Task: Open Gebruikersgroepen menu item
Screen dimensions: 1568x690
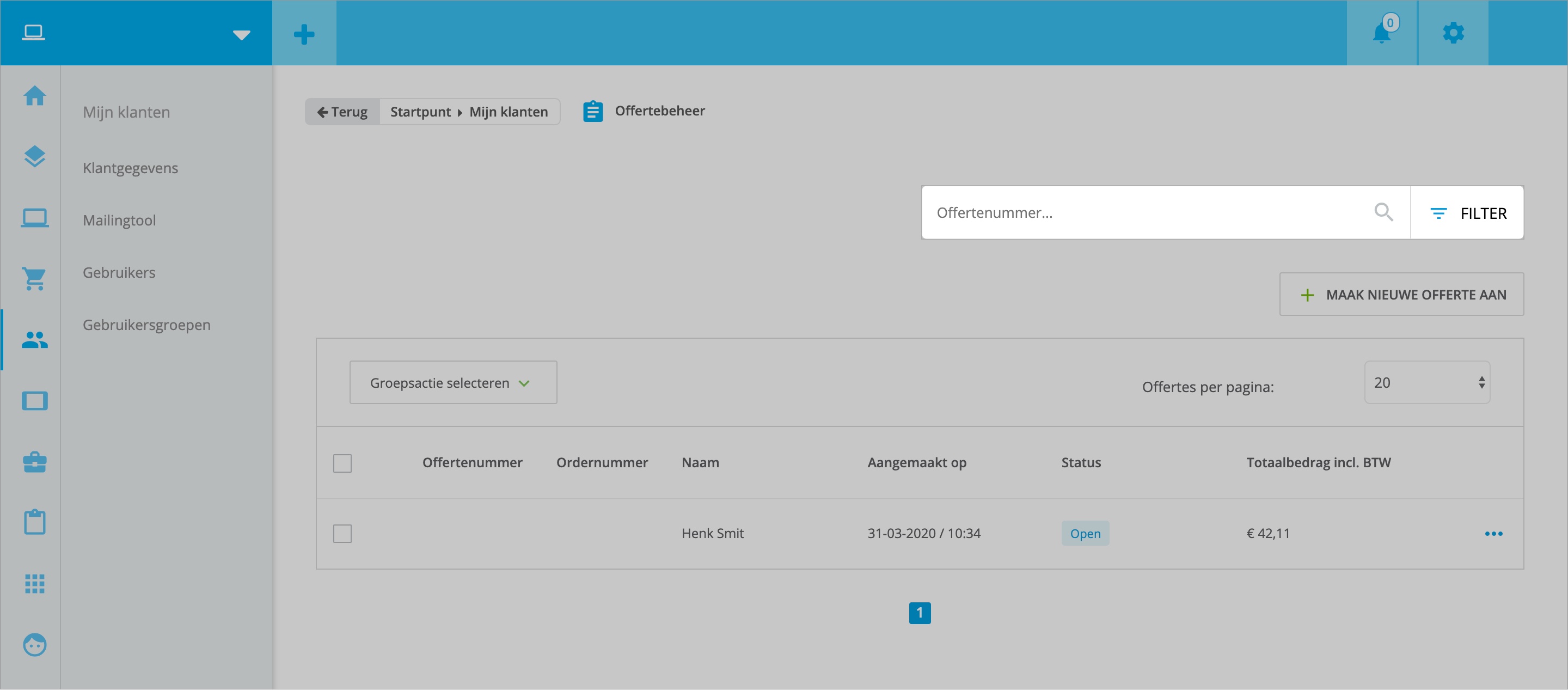Action: tap(146, 325)
